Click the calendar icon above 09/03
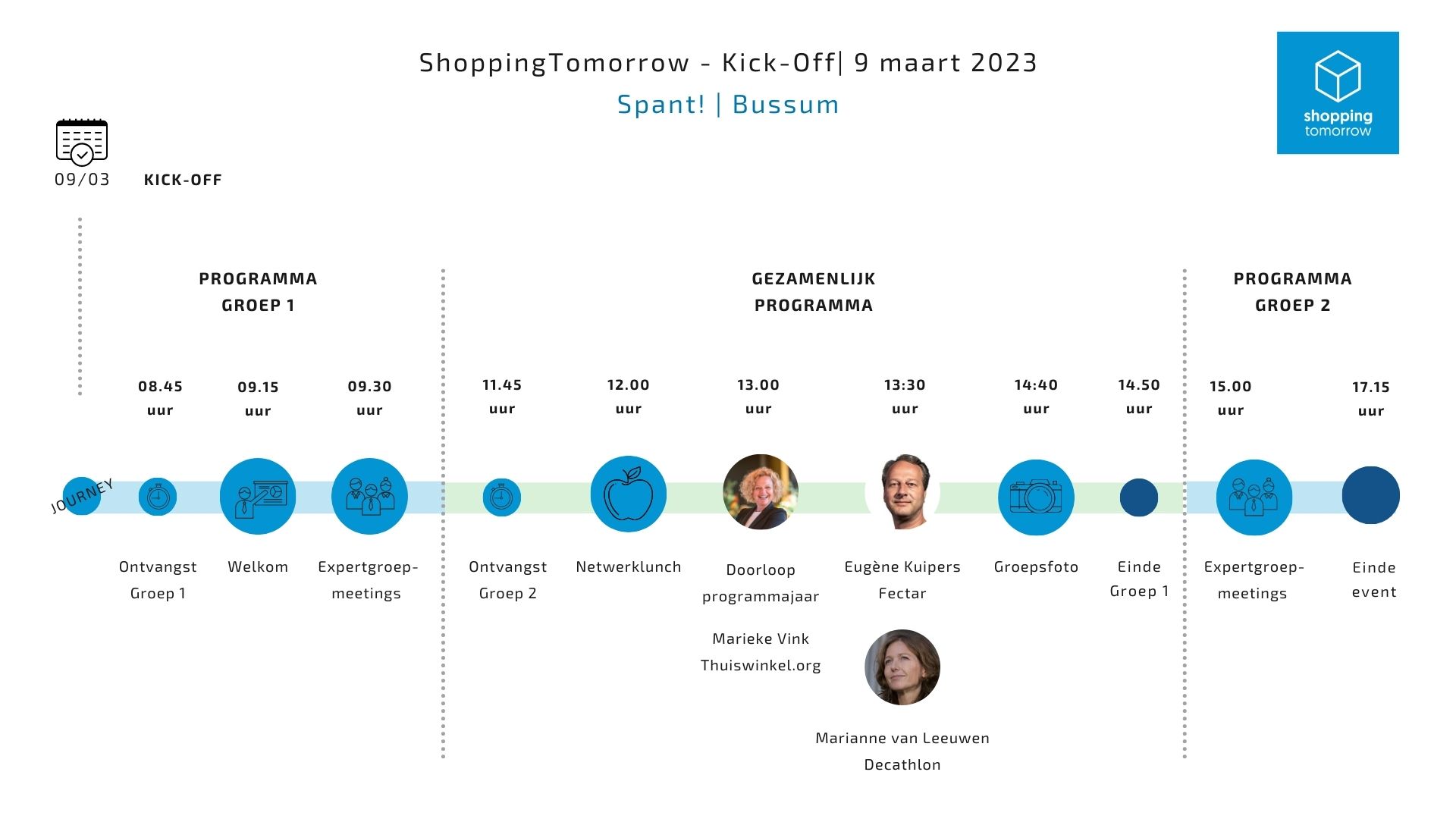Viewport: 1456px width, 819px height. click(x=82, y=142)
